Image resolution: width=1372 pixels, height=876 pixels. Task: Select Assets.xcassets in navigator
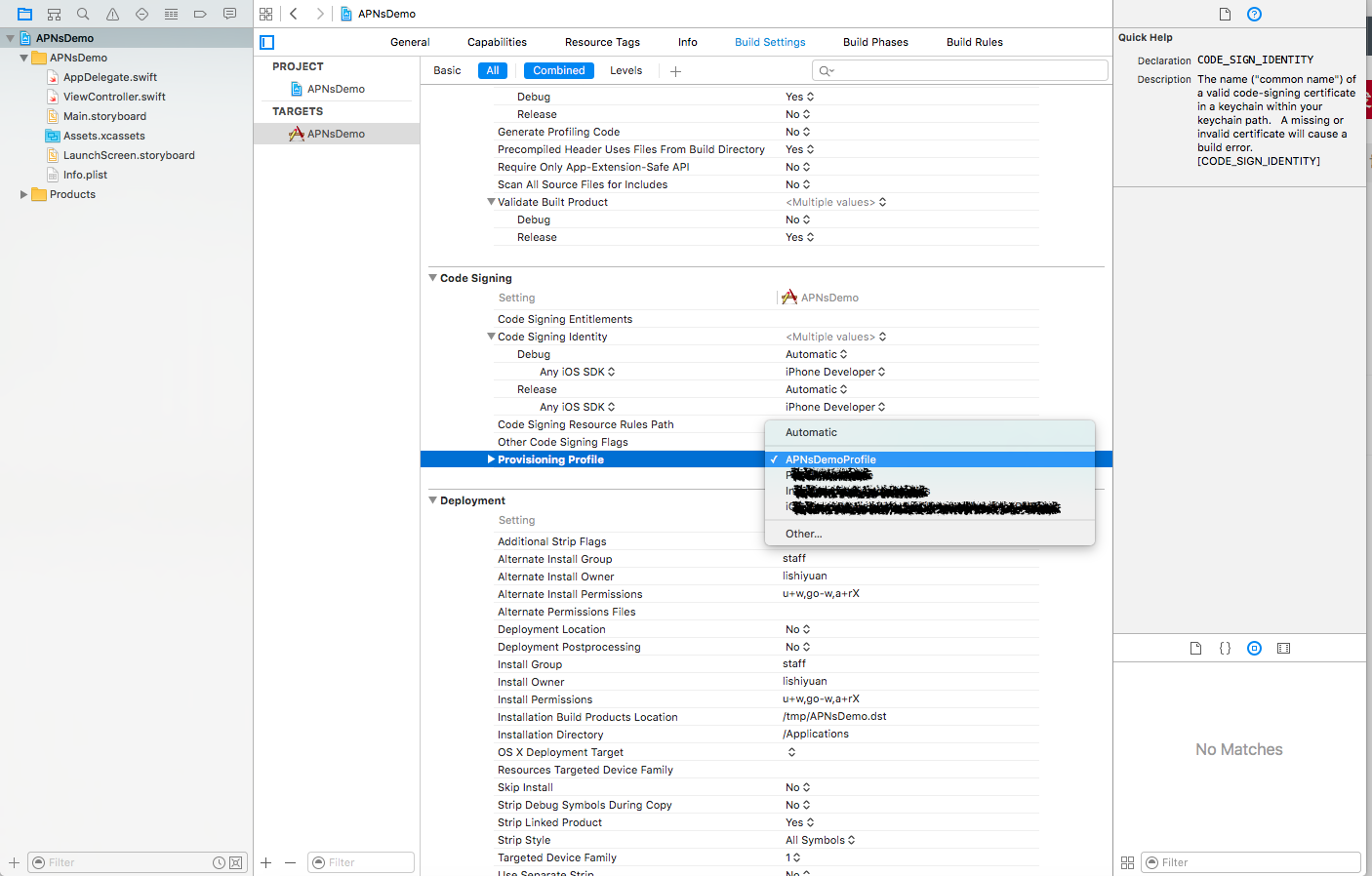click(x=103, y=136)
